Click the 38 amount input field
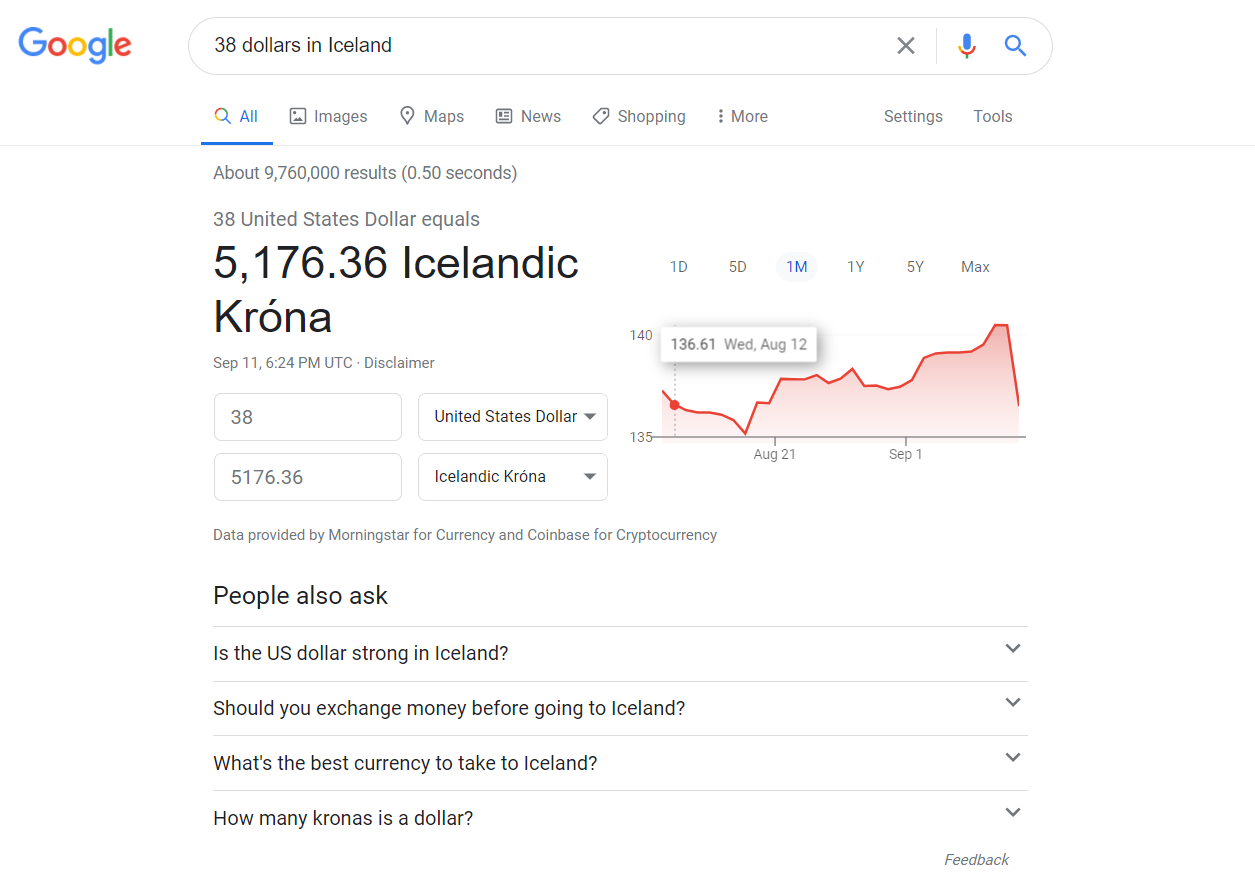 (308, 417)
